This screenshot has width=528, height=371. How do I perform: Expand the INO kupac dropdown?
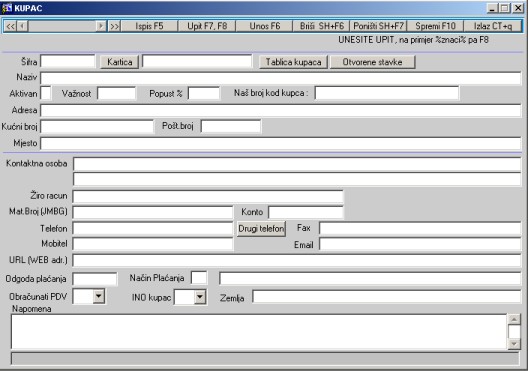coord(200,297)
